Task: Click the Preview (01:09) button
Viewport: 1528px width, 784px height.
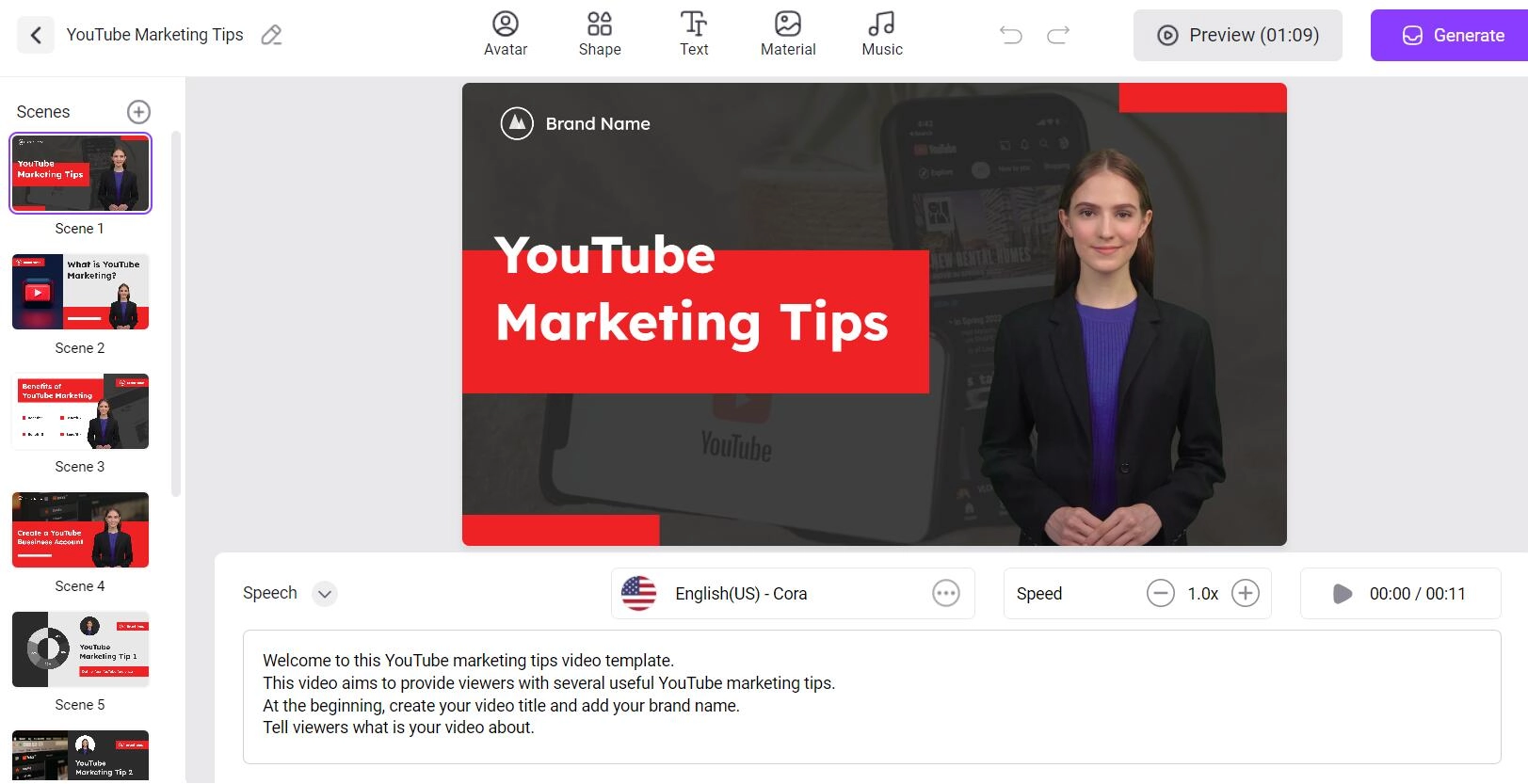Action: point(1237,36)
